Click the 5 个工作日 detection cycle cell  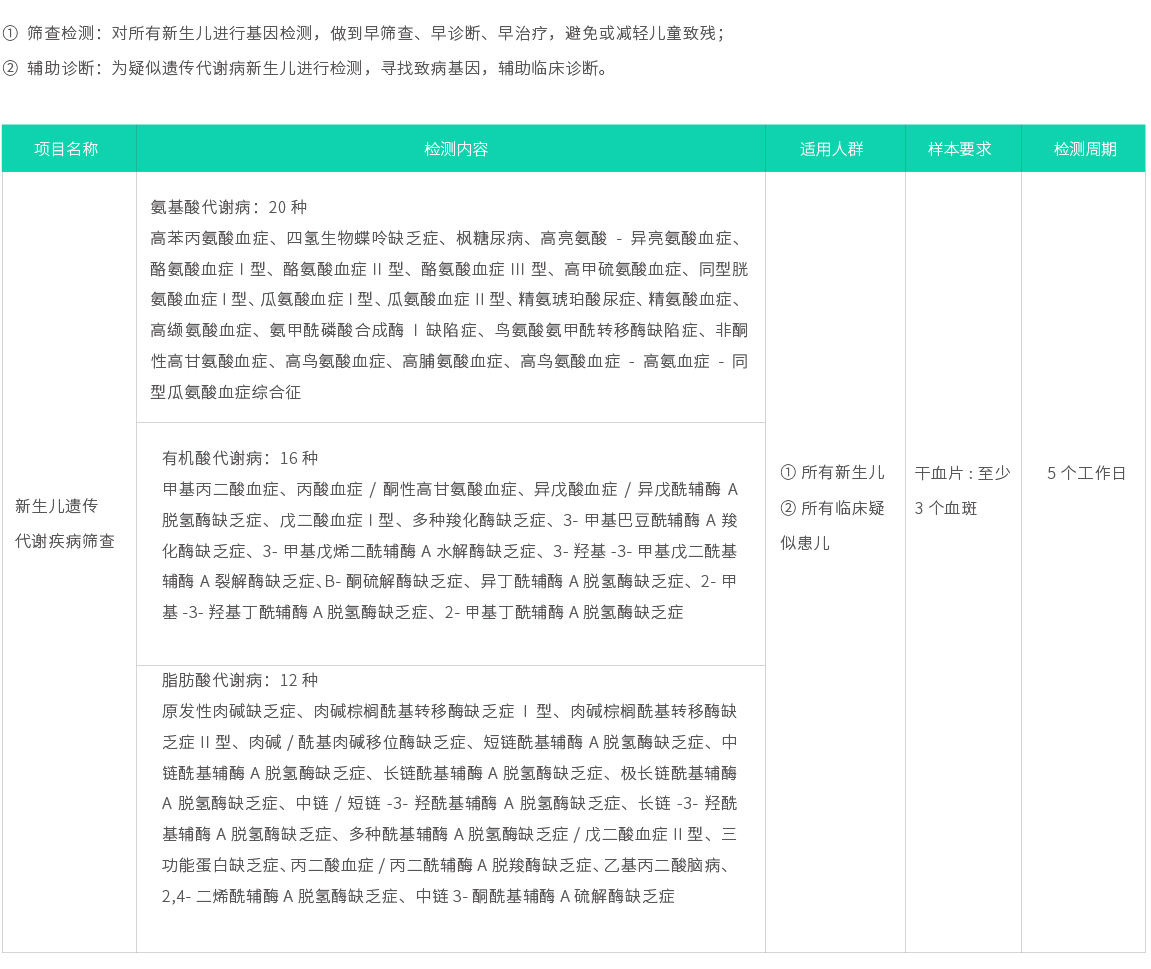coord(1085,474)
